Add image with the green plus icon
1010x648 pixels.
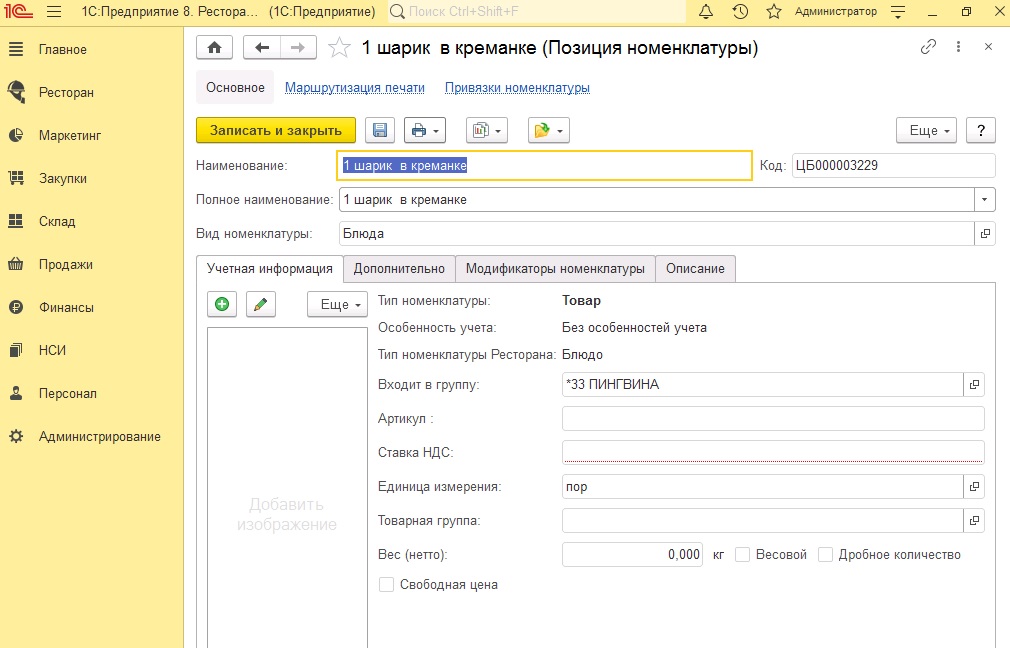click(x=222, y=304)
